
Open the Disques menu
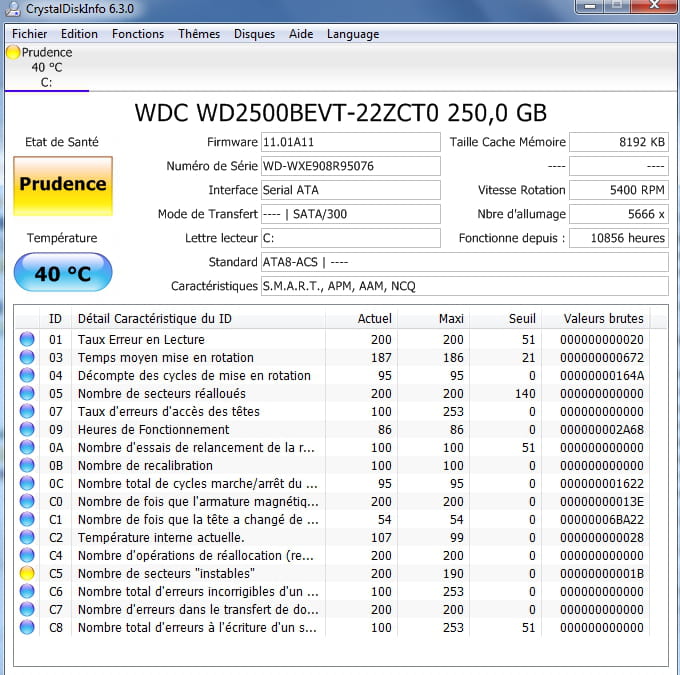pyautogui.click(x=254, y=34)
